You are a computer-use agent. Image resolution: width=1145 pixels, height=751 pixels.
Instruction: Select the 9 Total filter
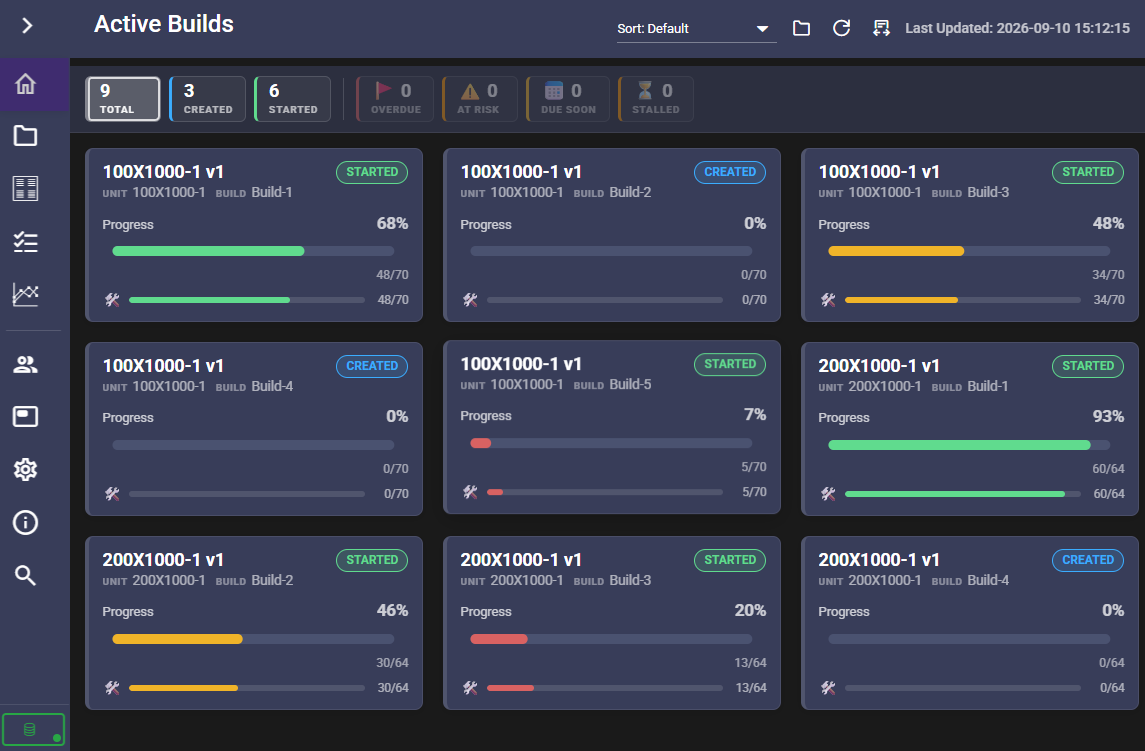coord(123,99)
